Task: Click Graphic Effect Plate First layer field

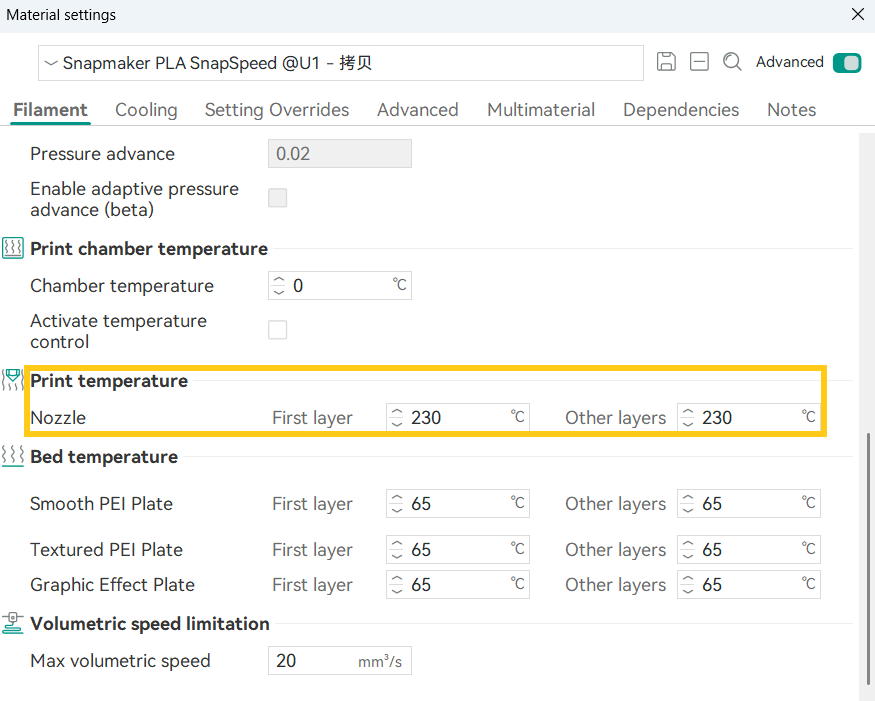Action: [x=458, y=585]
